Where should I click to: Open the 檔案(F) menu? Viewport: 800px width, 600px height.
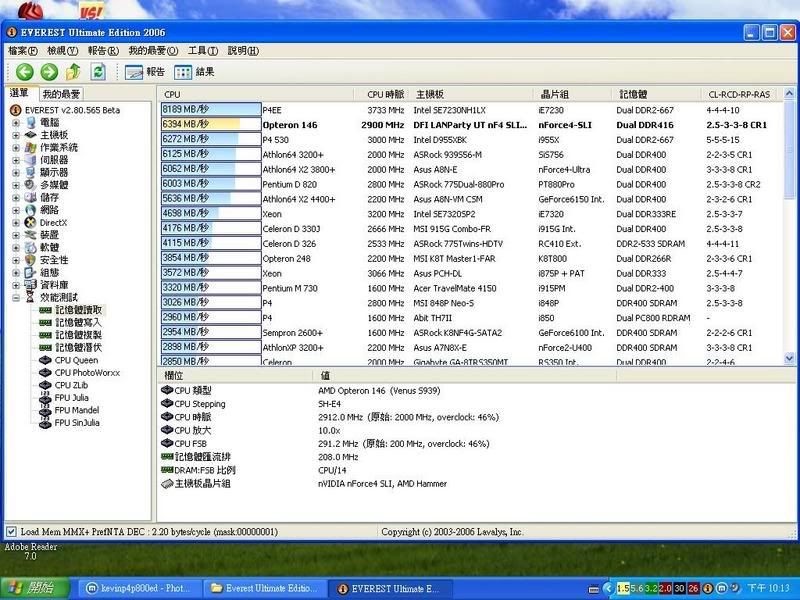point(22,51)
